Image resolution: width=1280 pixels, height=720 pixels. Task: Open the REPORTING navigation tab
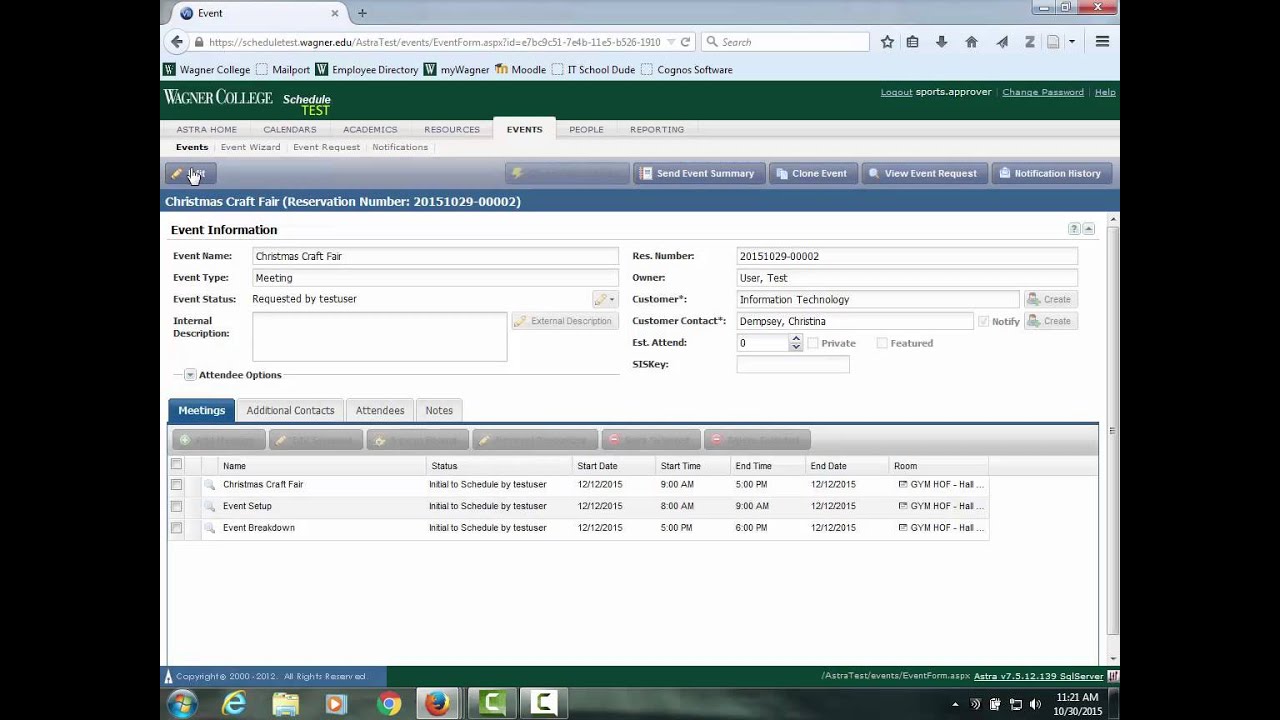pyautogui.click(x=657, y=129)
